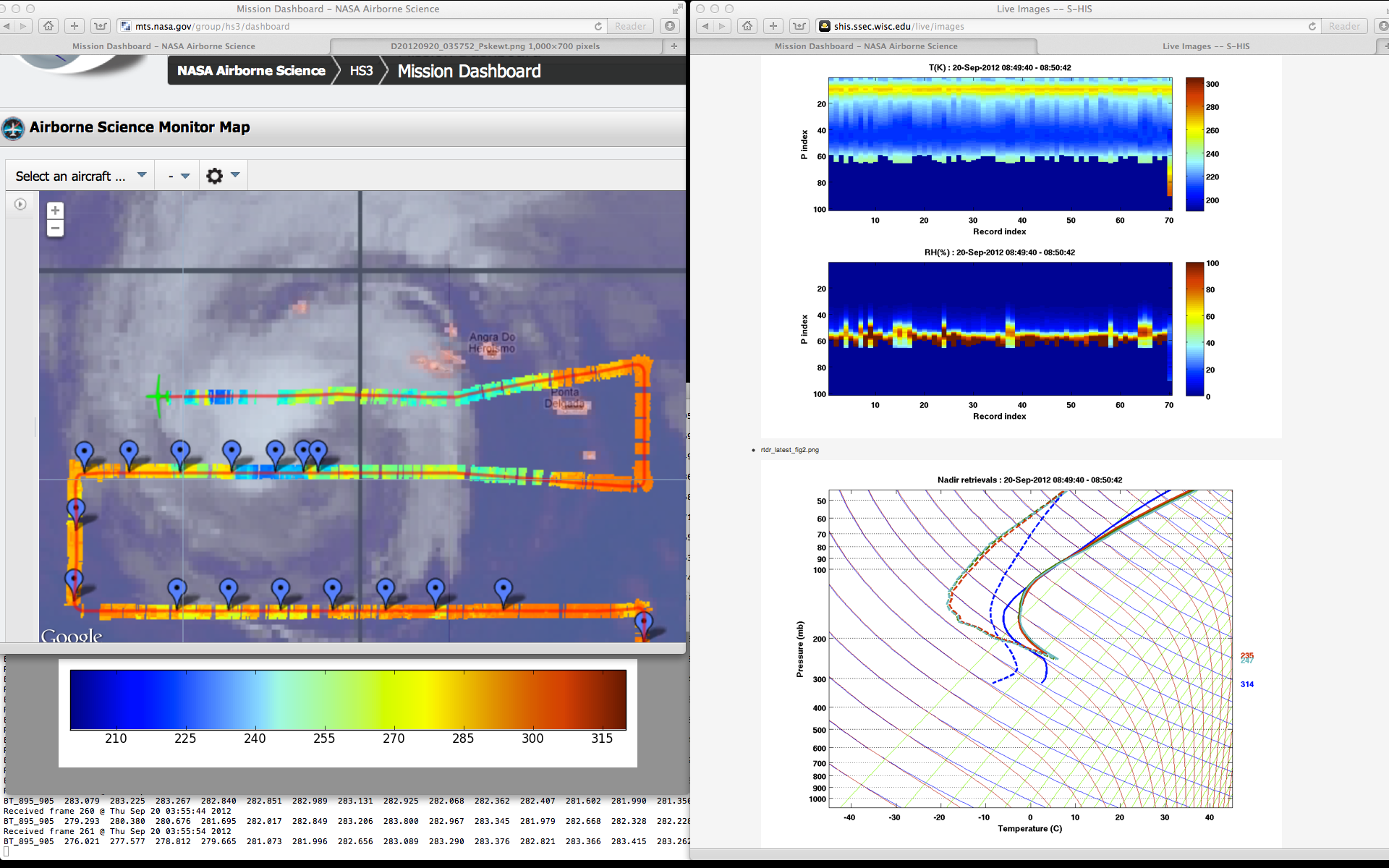1389x868 pixels.
Task: Switch to Live Images -- S-HIS tab
Action: 1206,46
